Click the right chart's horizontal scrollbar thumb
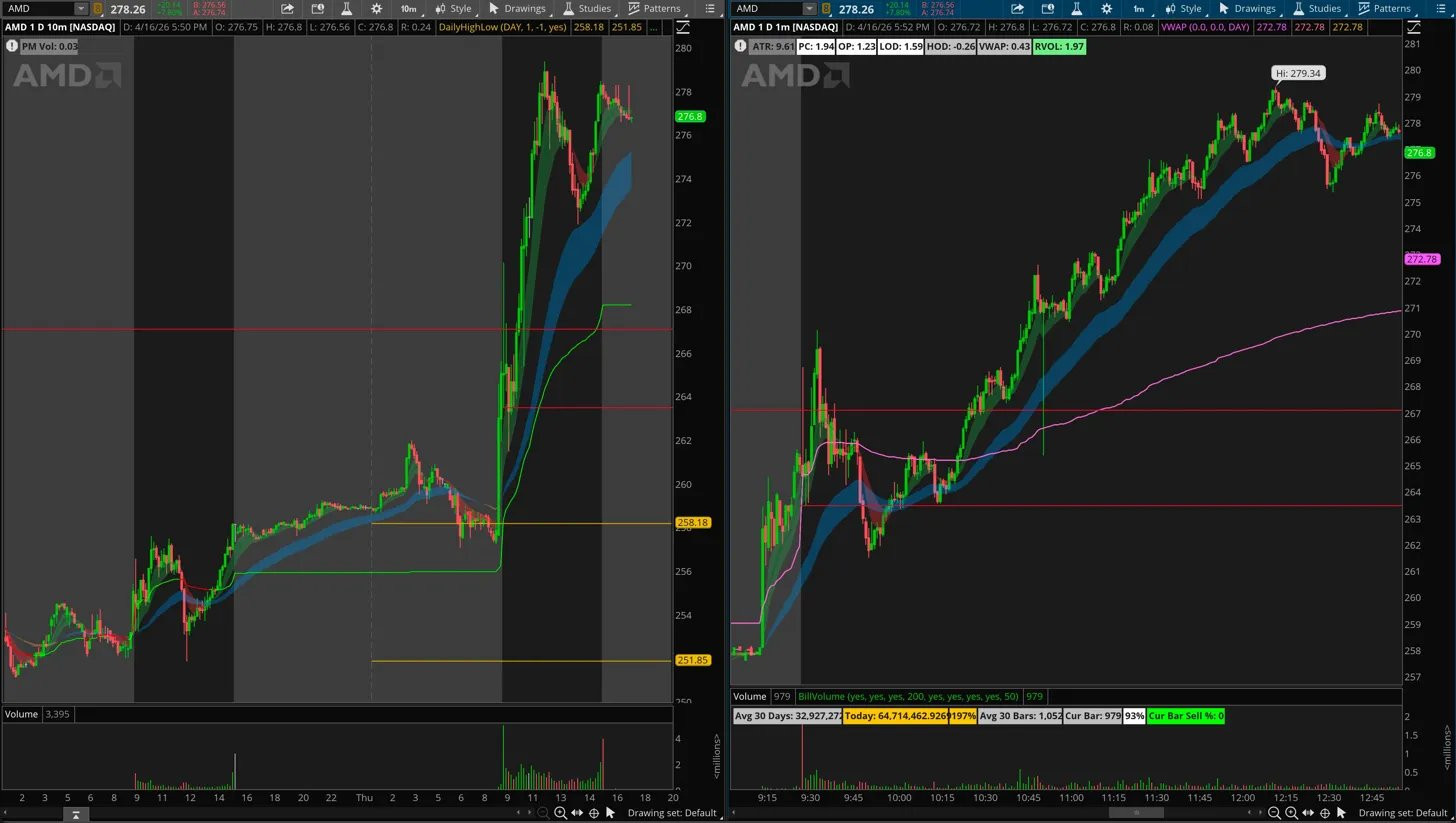Viewport: 1456px width, 823px height. click(x=1136, y=813)
